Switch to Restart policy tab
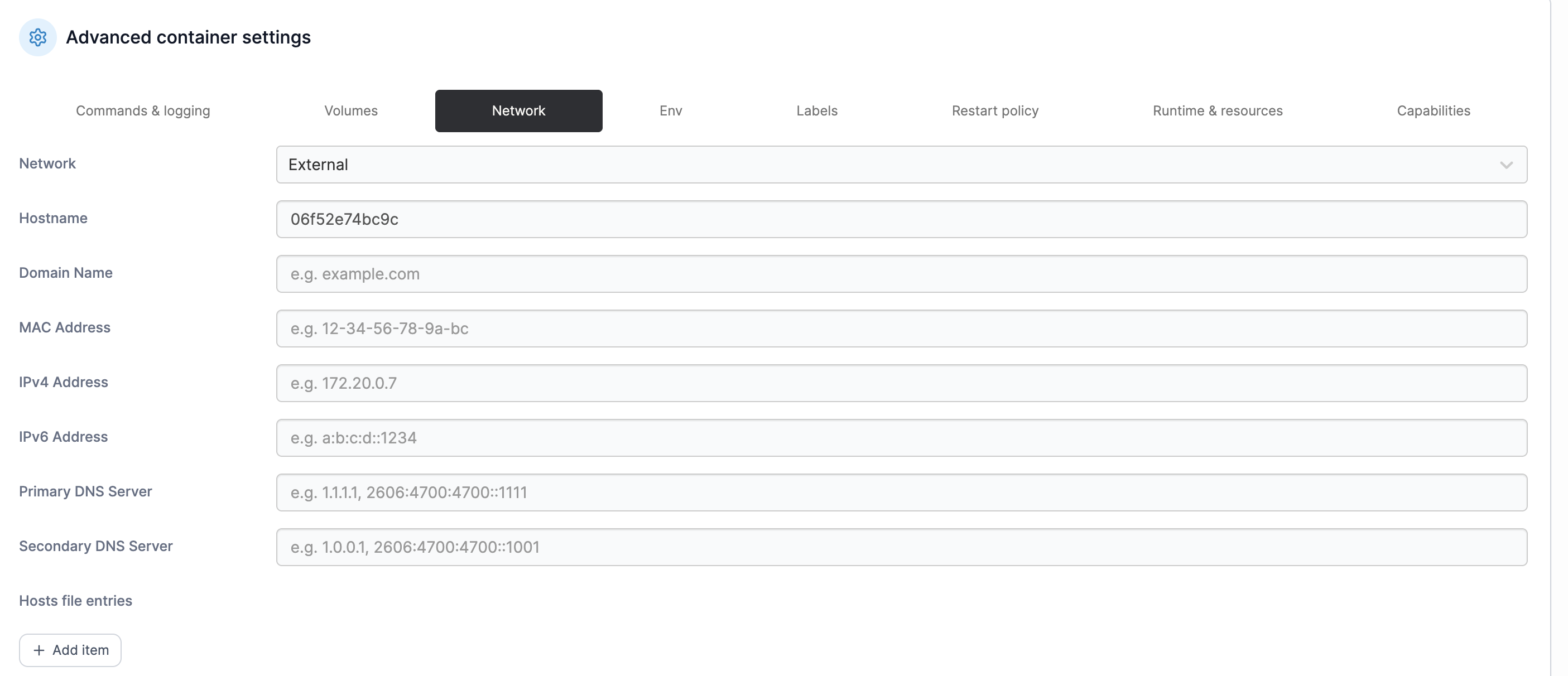Image resolution: width=1568 pixels, height=676 pixels. click(995, 111)
